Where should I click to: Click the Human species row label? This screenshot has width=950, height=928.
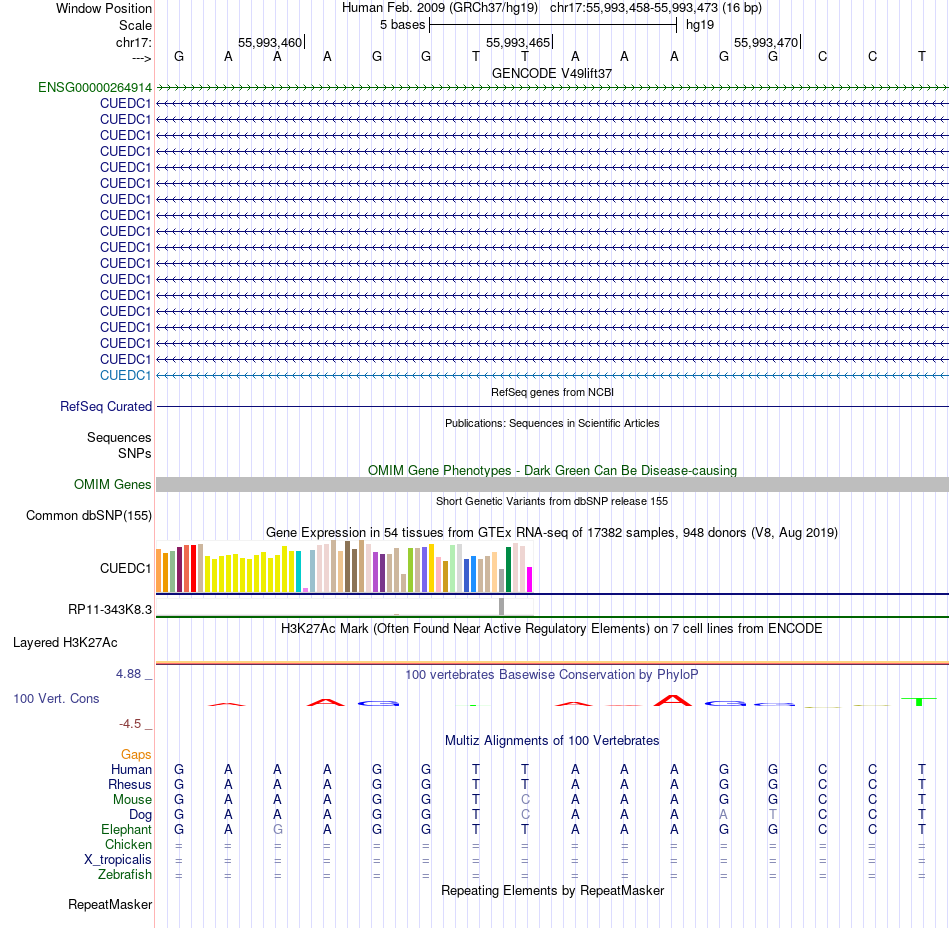pos(131,769)
